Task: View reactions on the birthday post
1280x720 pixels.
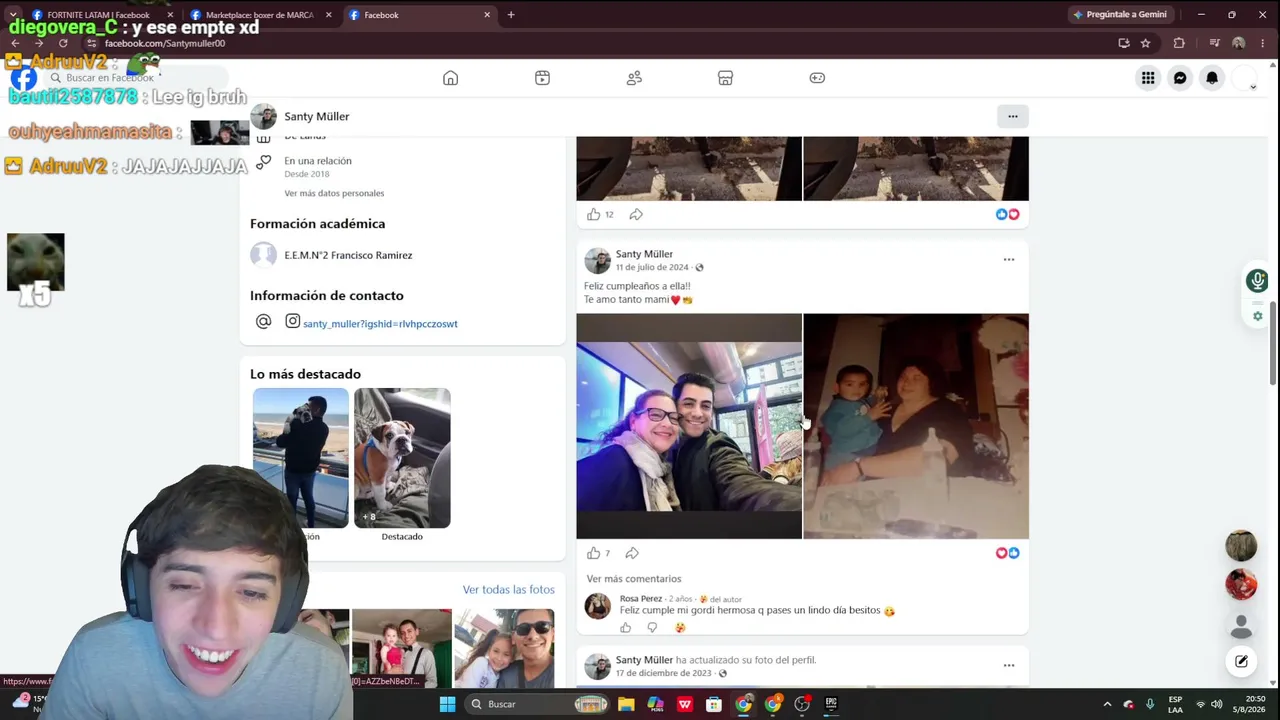Action: [x=1007, y=553]
